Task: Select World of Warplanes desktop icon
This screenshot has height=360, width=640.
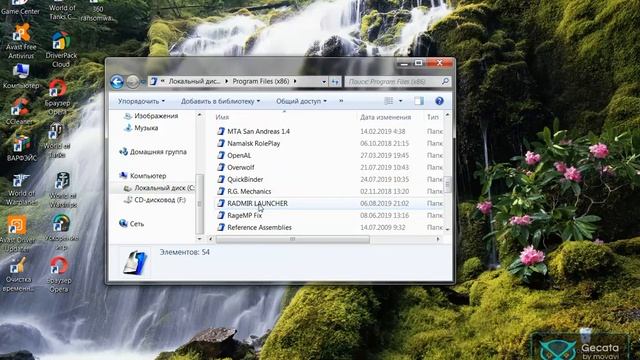Action: pos(21,189)
